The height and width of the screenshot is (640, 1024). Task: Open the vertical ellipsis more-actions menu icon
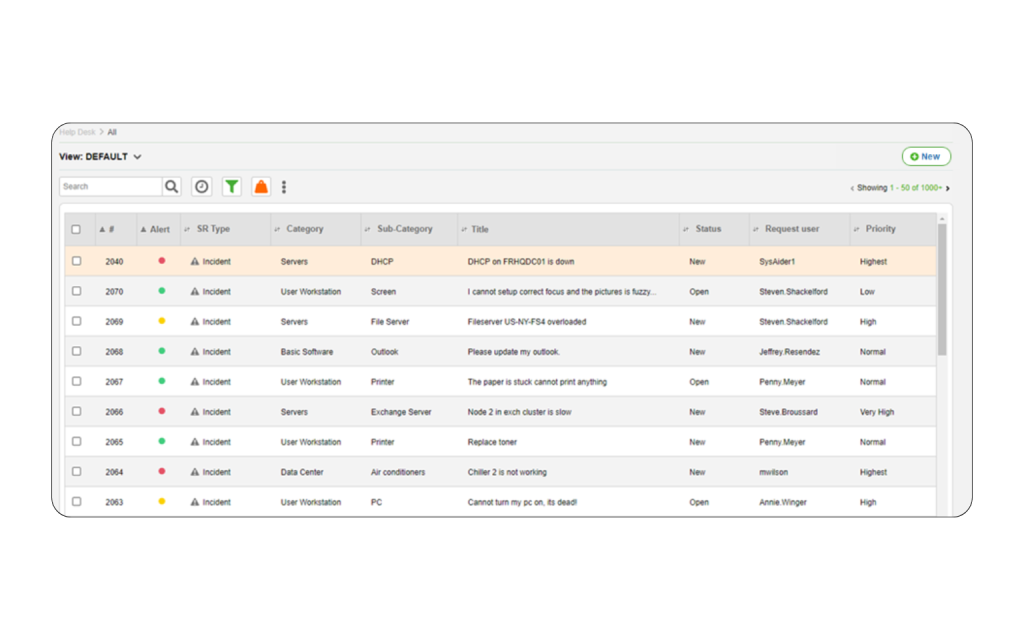pyautogui.click(x=285, y=186)
